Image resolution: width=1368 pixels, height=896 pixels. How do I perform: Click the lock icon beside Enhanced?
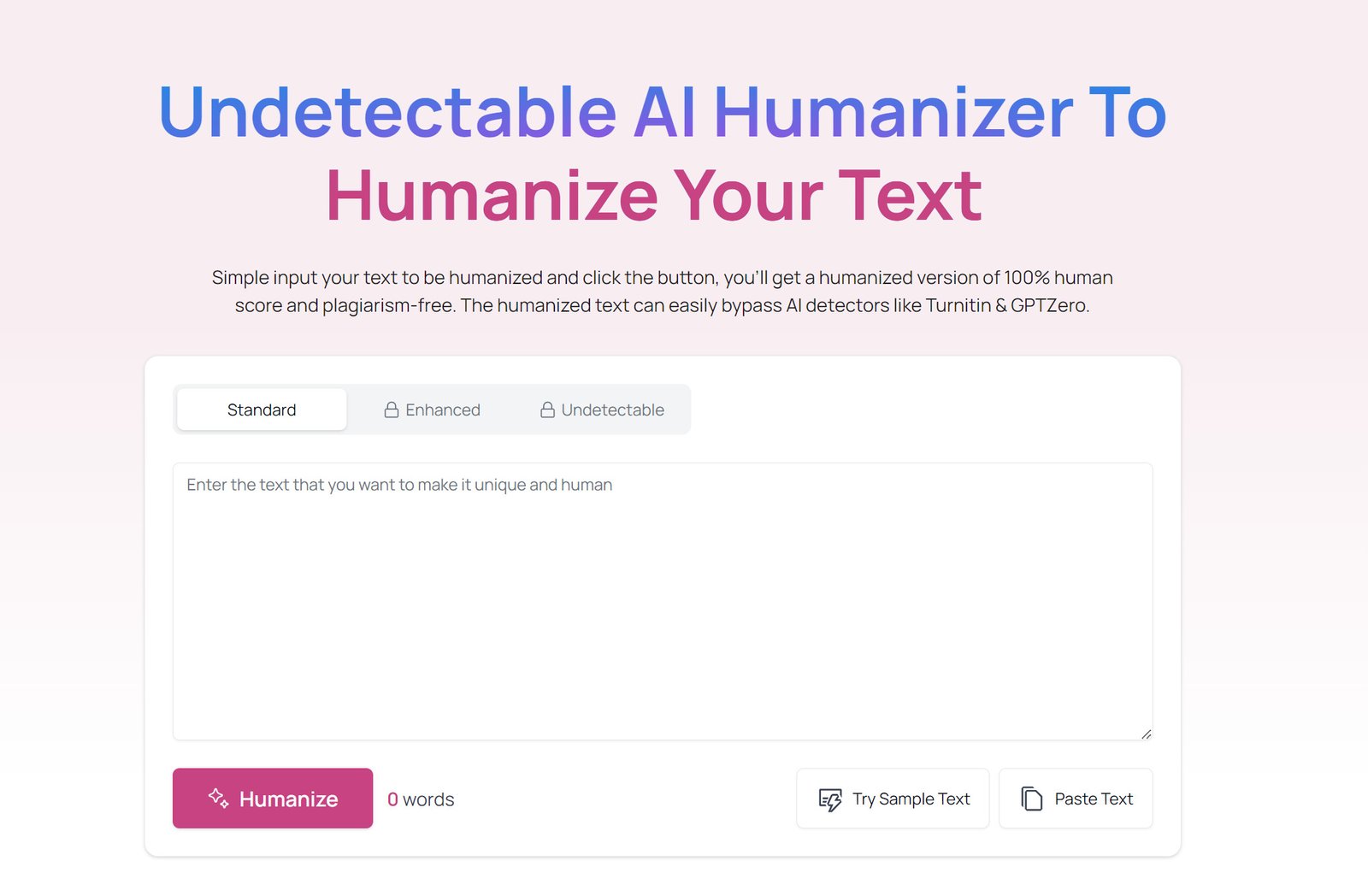[x=392, y=410]
